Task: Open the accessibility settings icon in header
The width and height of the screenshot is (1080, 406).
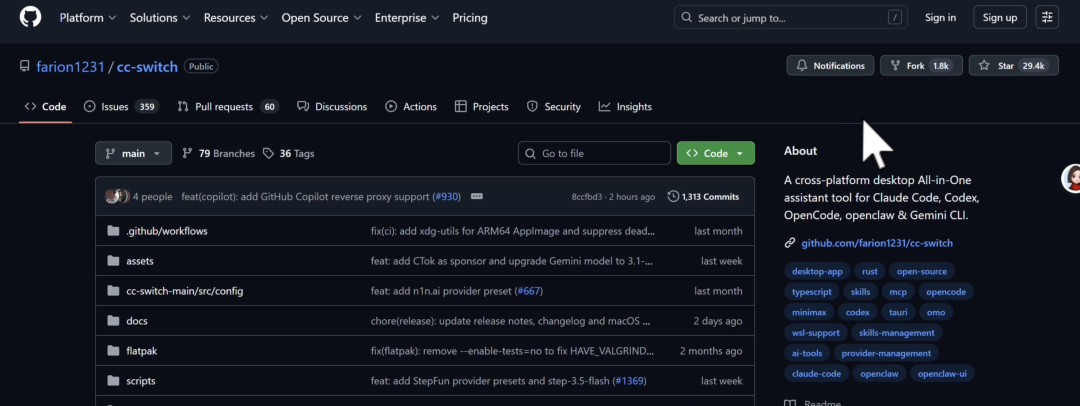Action: point(1047,17)
